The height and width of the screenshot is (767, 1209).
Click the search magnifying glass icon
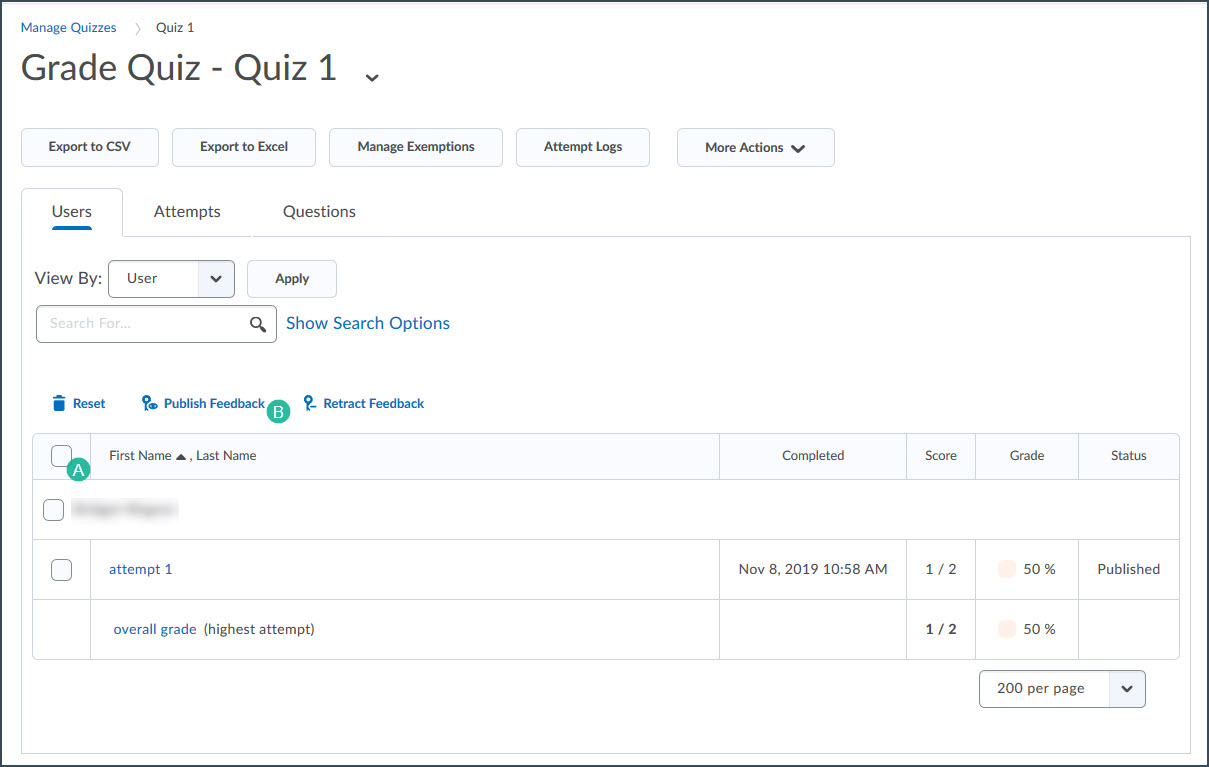tap(258, 323)
